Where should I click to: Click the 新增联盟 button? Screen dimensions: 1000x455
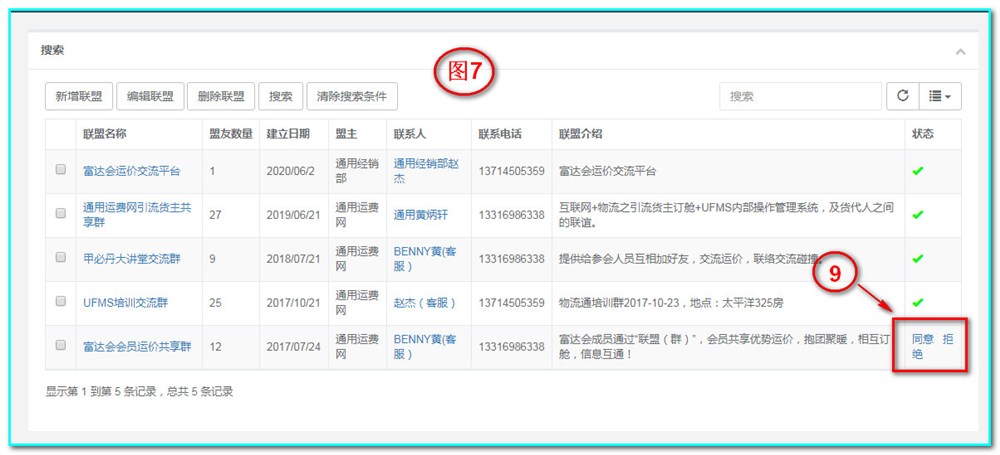(78, 96)
